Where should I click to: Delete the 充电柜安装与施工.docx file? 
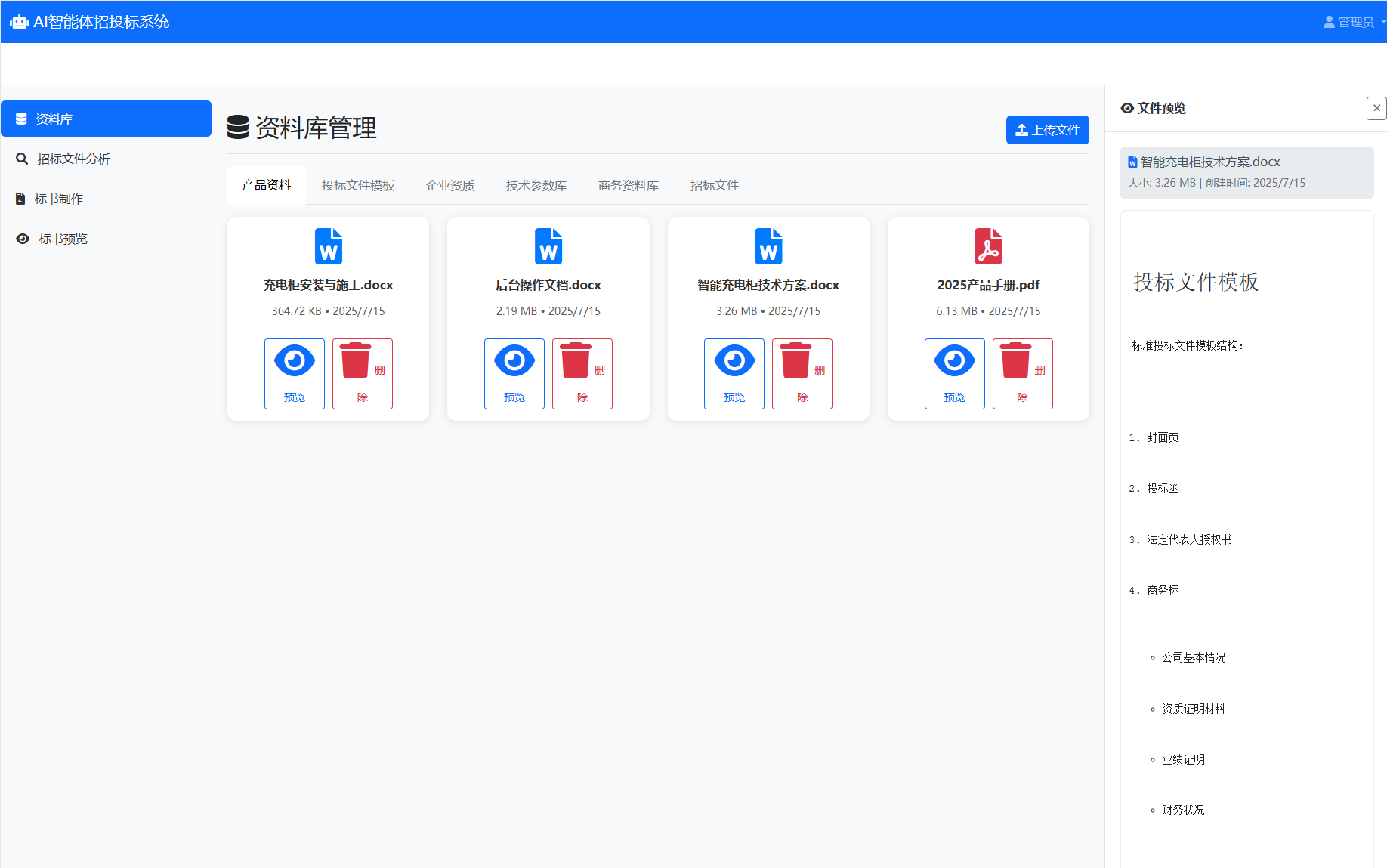point(362,374)
